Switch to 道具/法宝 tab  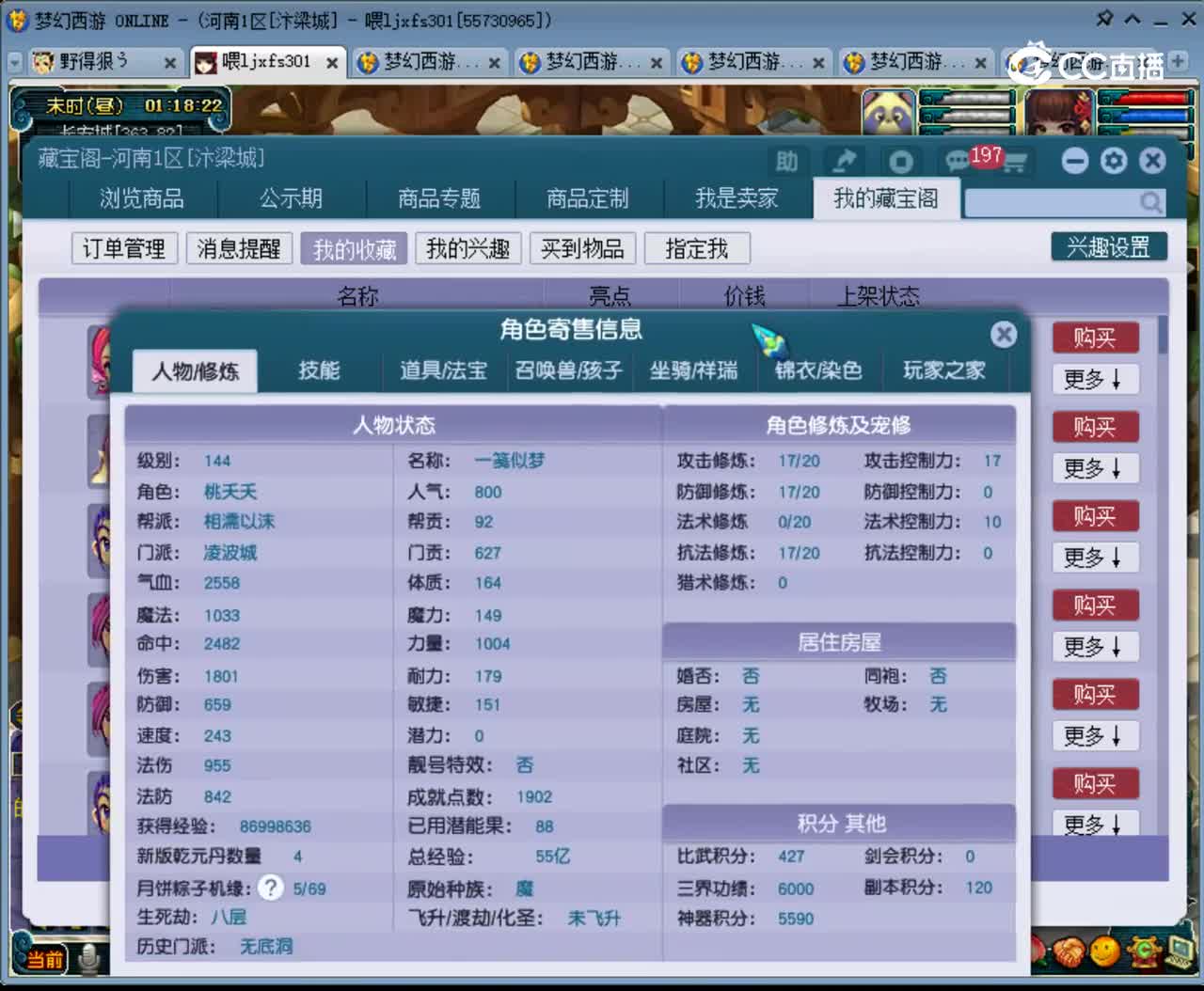pyautogui.click(x=443, y=370)
